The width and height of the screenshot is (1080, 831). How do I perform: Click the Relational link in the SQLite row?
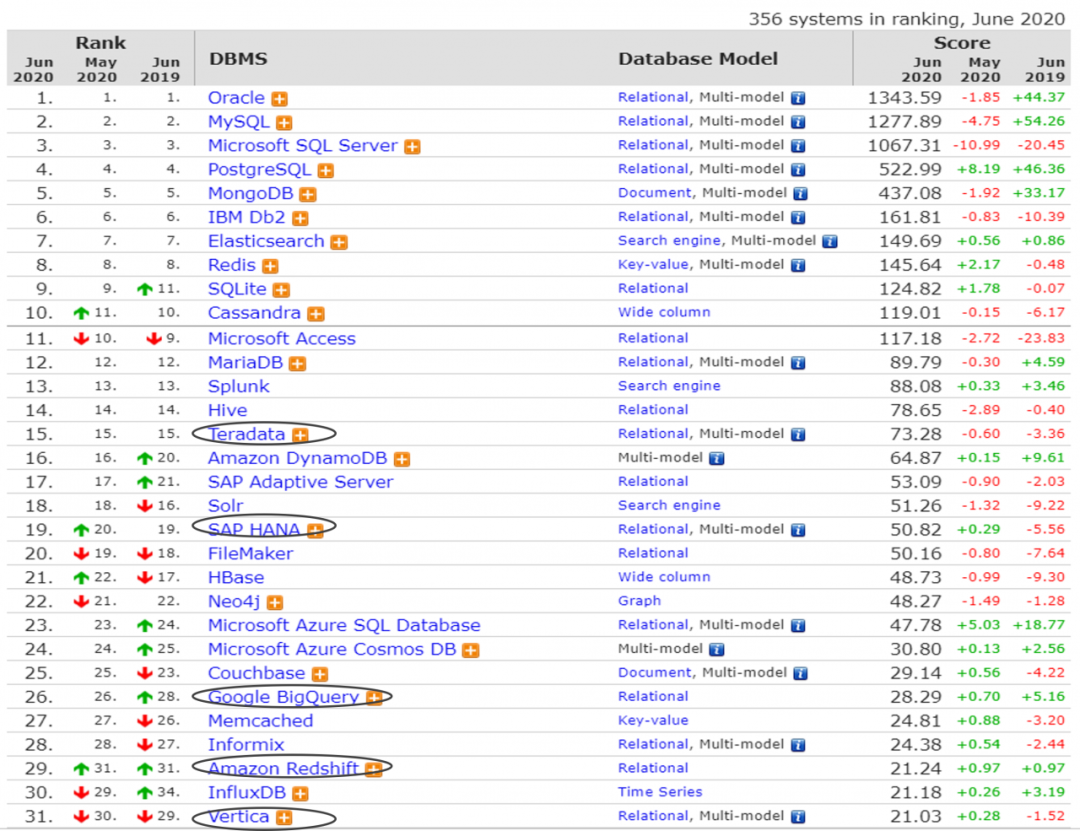point(653,289)
